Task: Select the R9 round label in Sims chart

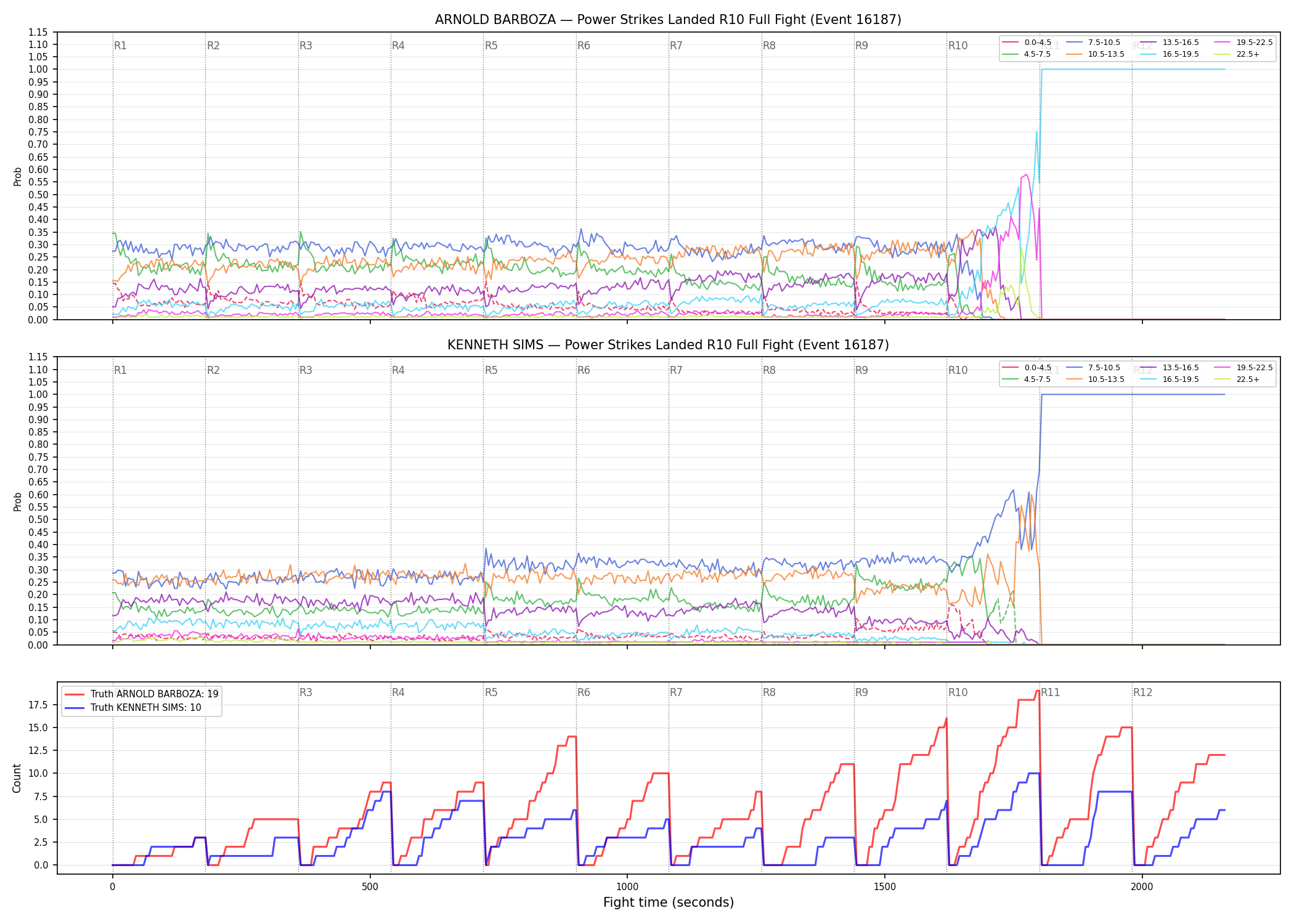Action: coord(861,370)
